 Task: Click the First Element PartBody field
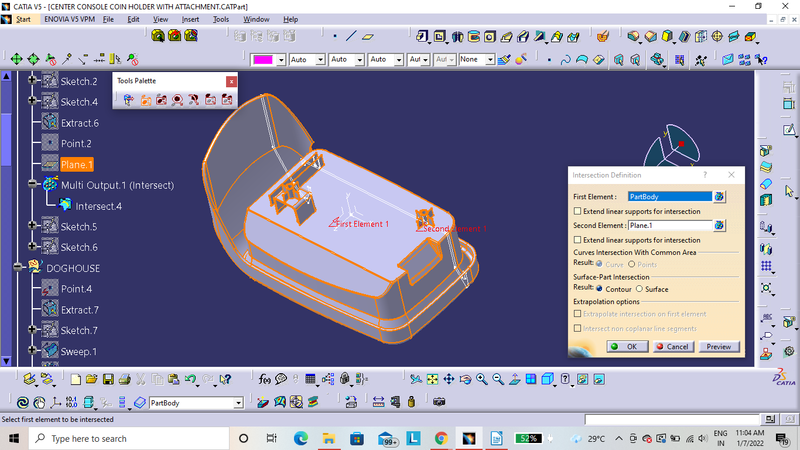669,196
